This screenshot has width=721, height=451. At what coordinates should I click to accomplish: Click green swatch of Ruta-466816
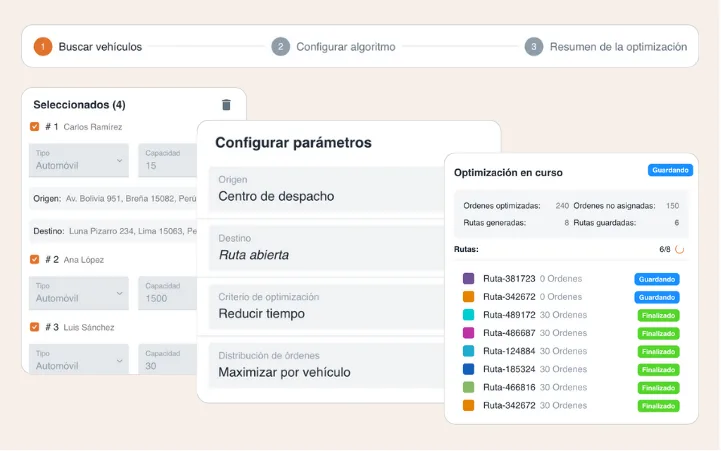coord(468,388)
